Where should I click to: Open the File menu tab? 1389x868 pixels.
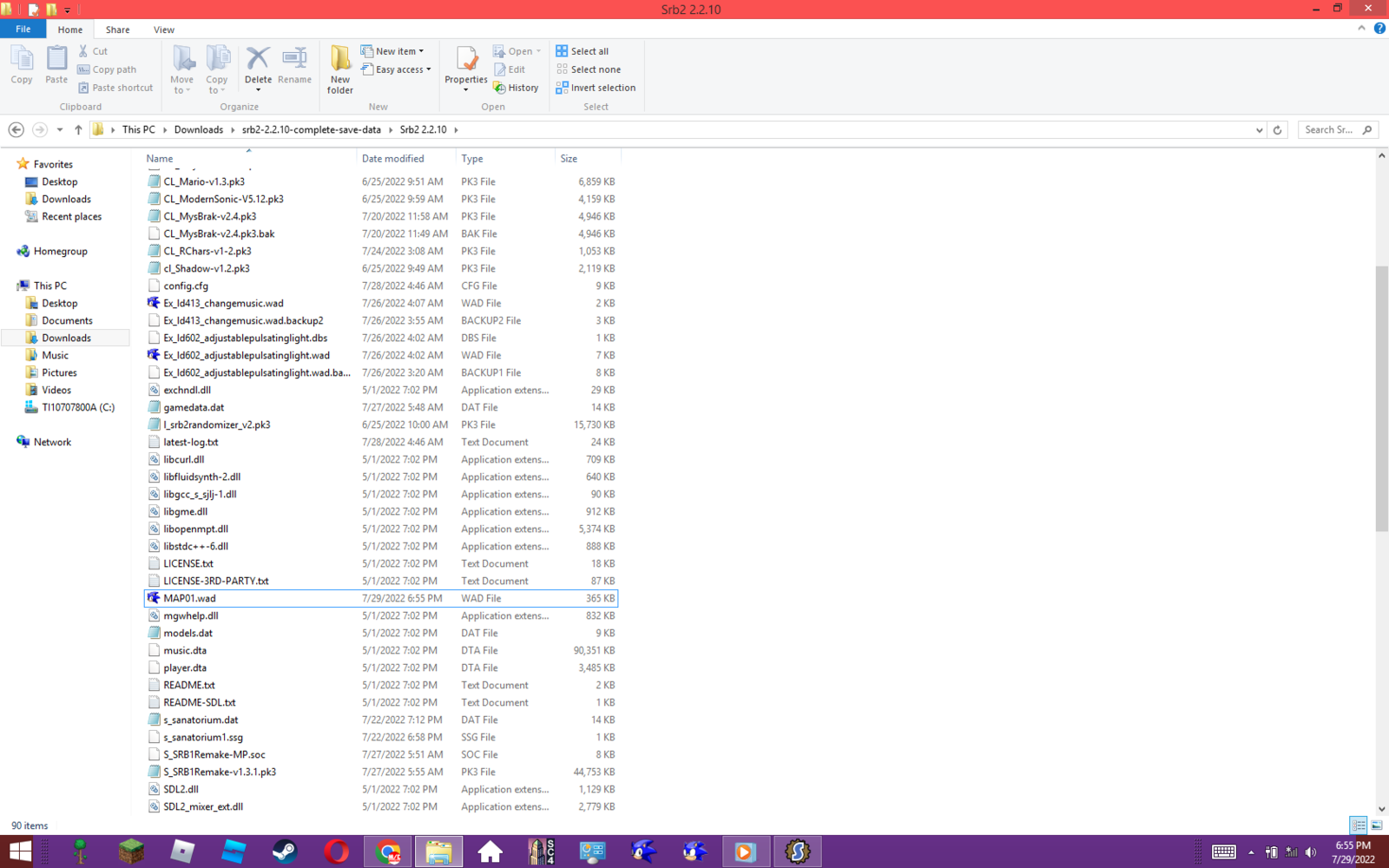23,29
